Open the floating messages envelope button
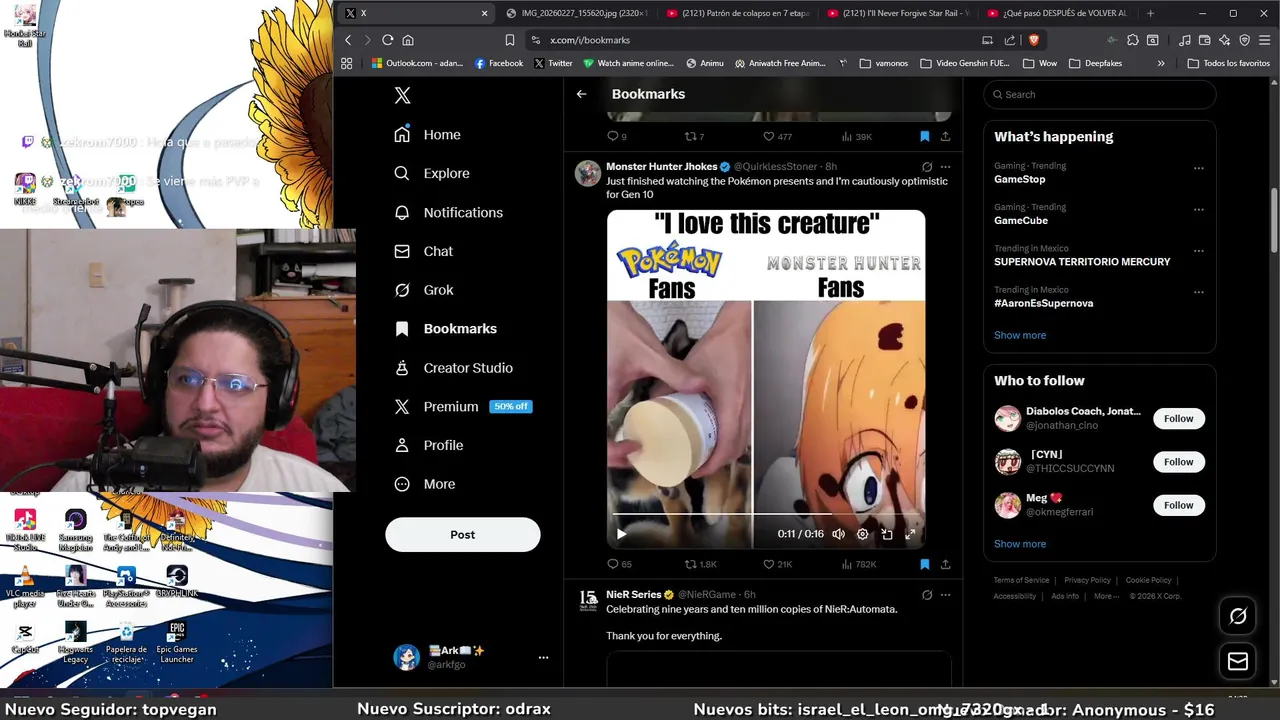 pos(1238,662)
